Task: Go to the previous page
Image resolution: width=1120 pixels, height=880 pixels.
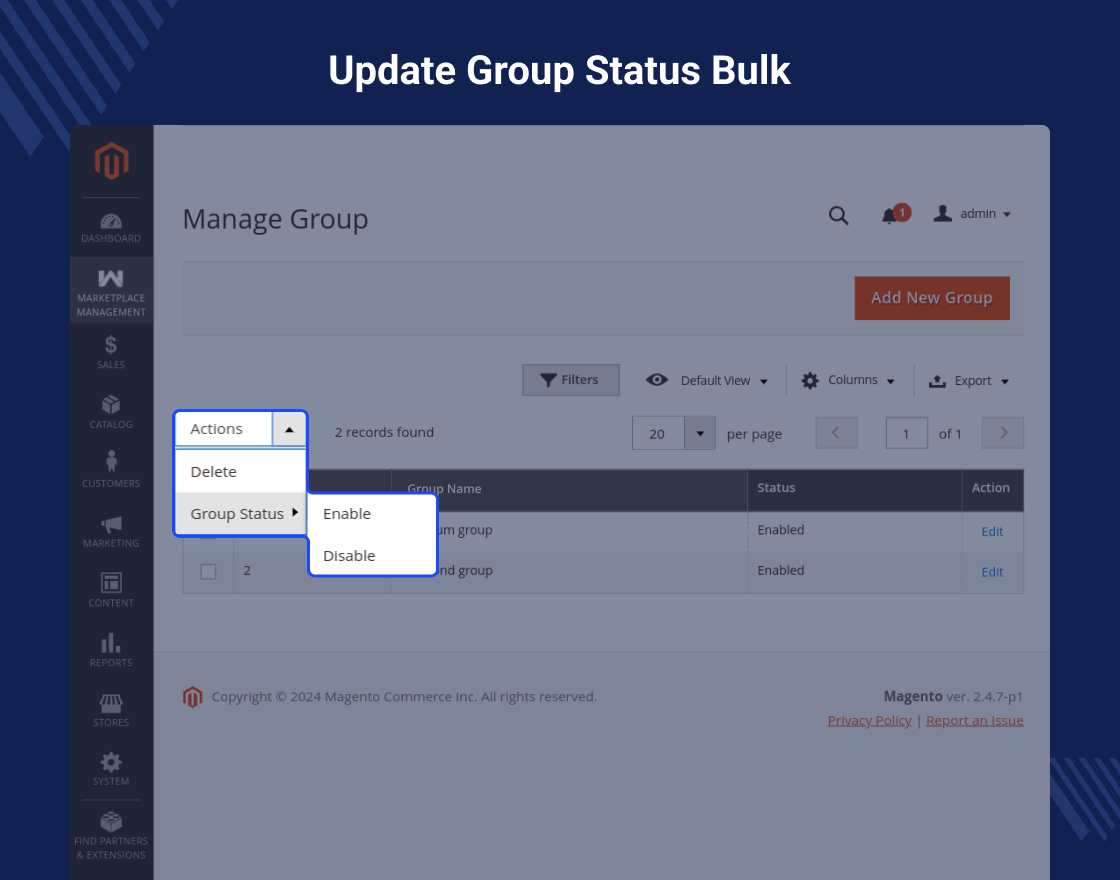Action: tap(836, 433)
